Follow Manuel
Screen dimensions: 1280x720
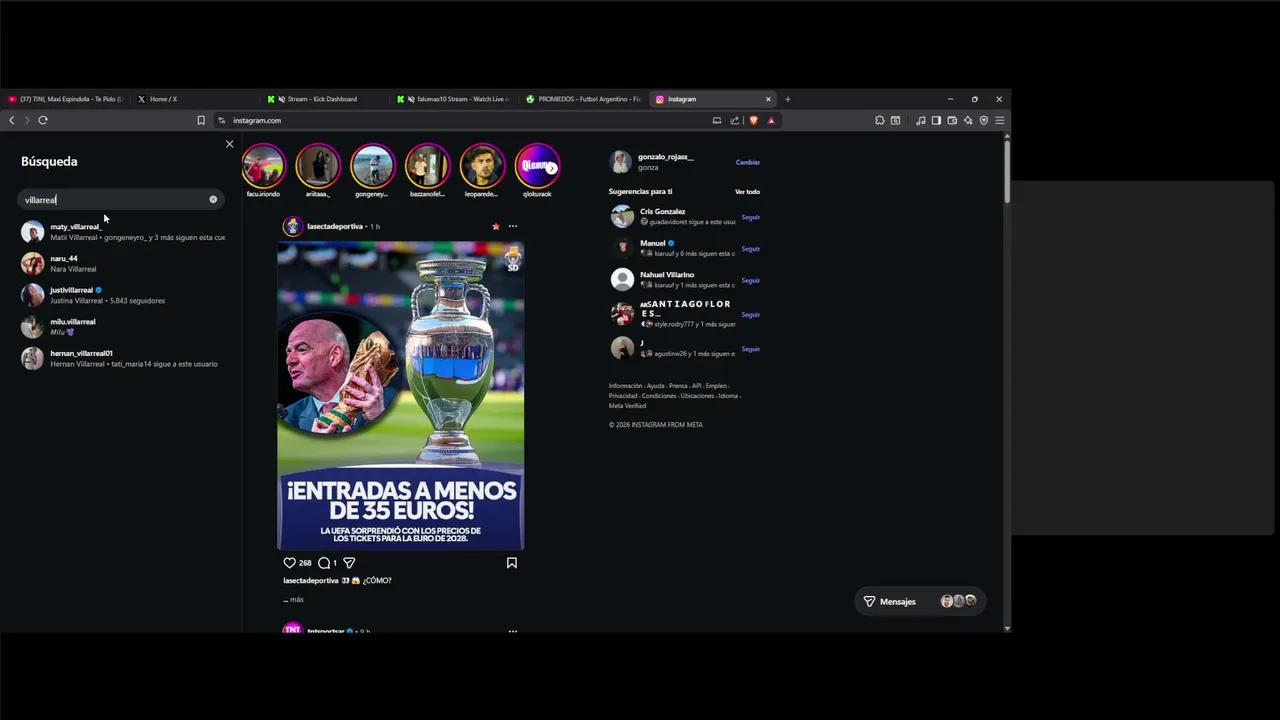(x=750, y=249)
